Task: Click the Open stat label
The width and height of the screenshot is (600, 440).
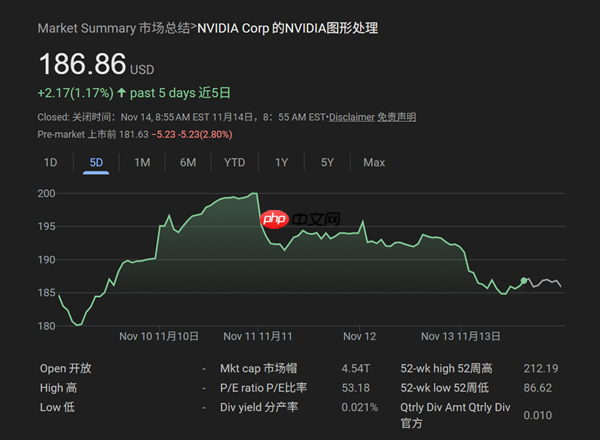Action: tap(65, 368)
